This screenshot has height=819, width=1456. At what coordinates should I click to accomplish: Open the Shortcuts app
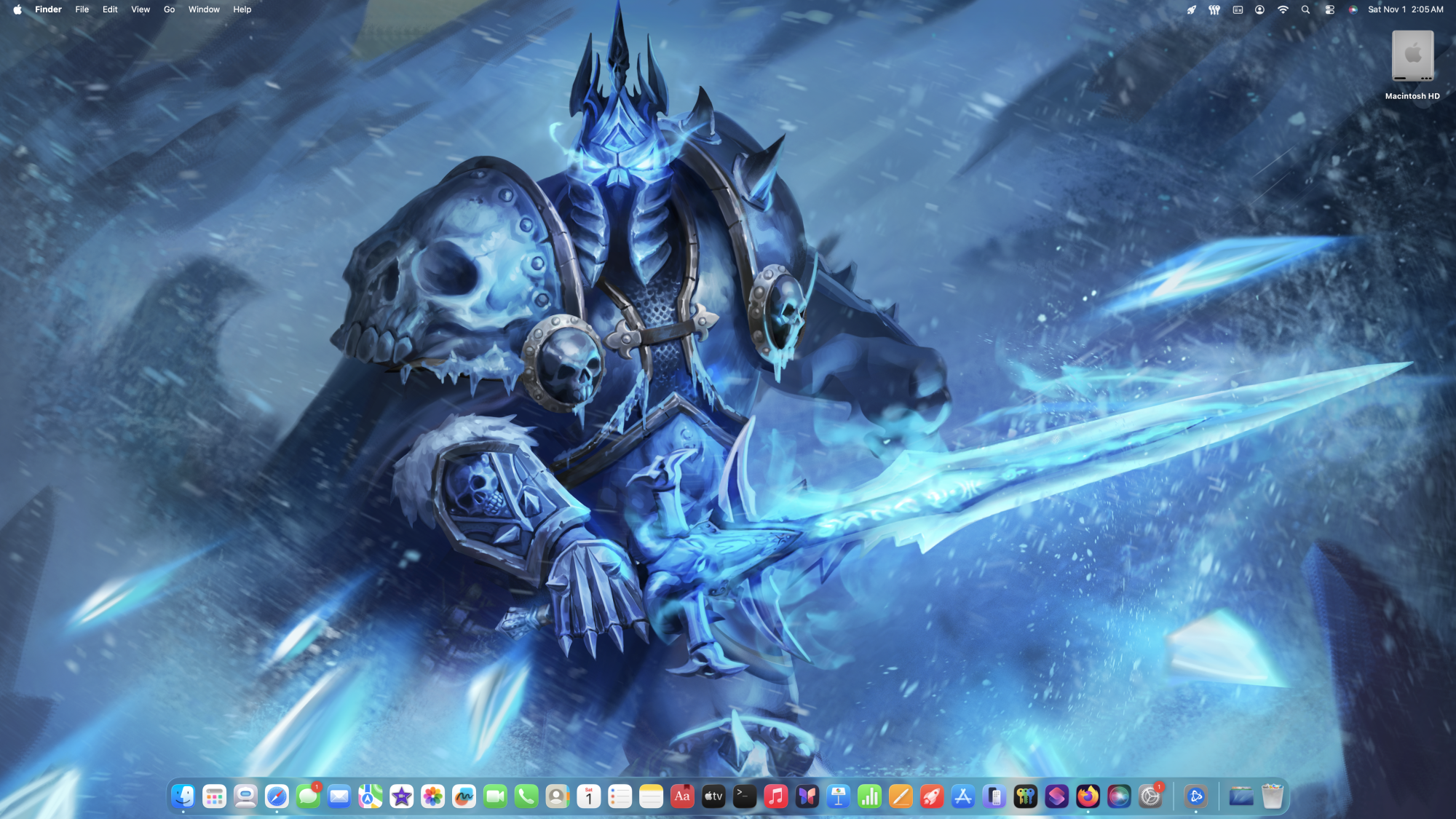(1056, 796)
